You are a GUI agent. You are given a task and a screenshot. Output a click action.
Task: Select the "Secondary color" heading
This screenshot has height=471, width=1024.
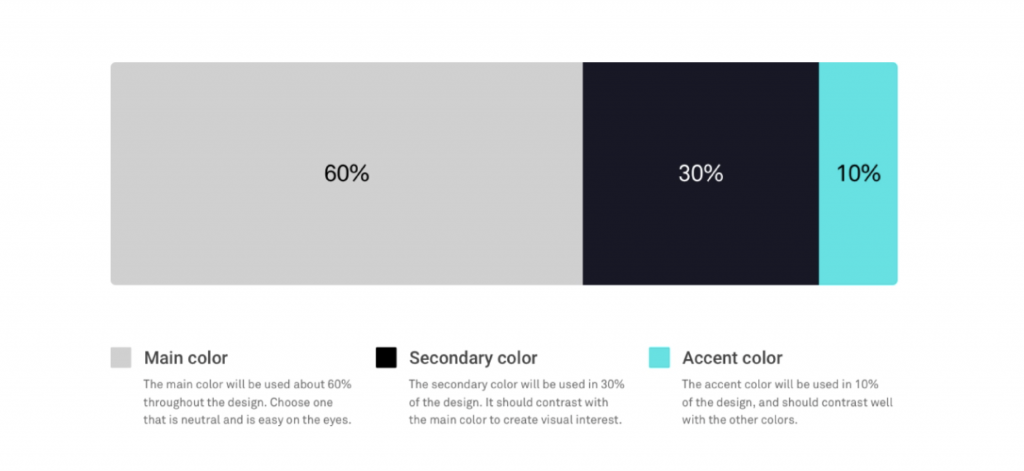point(473,358)
